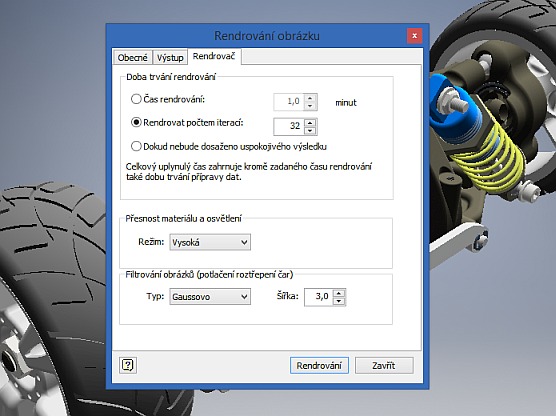Select Čas rendrování radio option
Image resolution: width=556 pixels, height=416 pixels.
coord(136,99)
